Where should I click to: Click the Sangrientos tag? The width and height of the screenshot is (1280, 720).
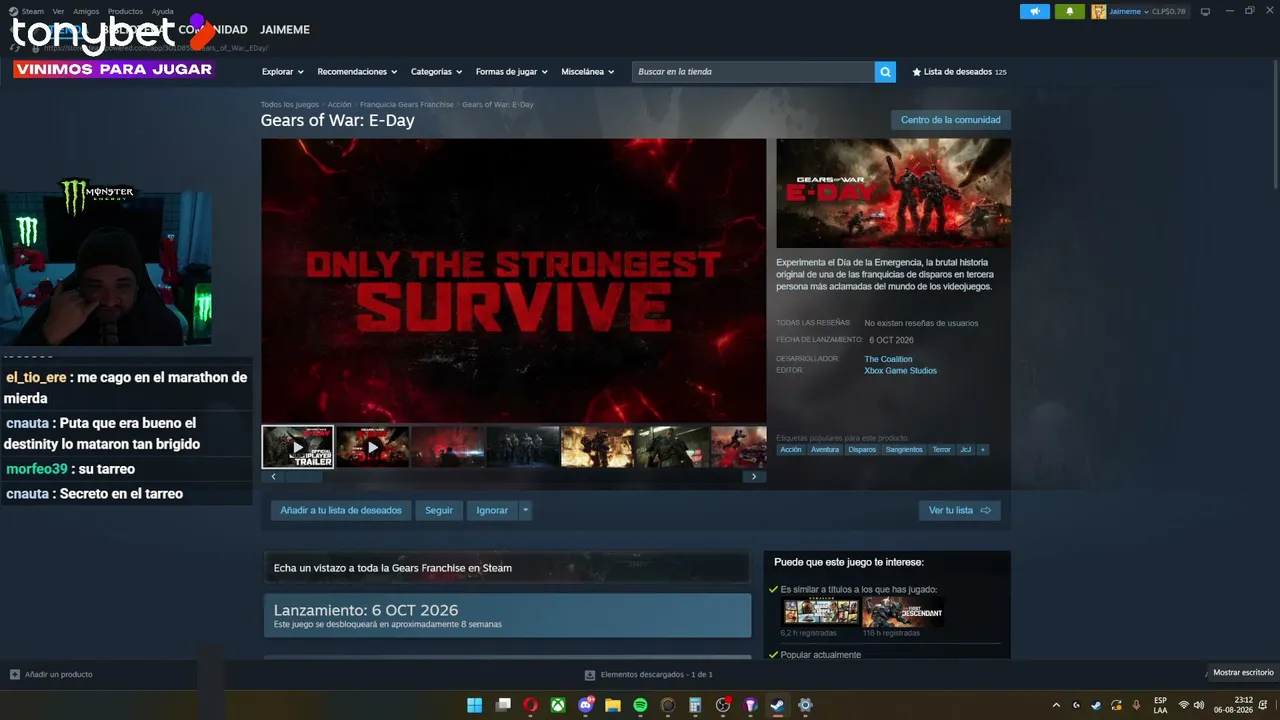pos(904,450)
